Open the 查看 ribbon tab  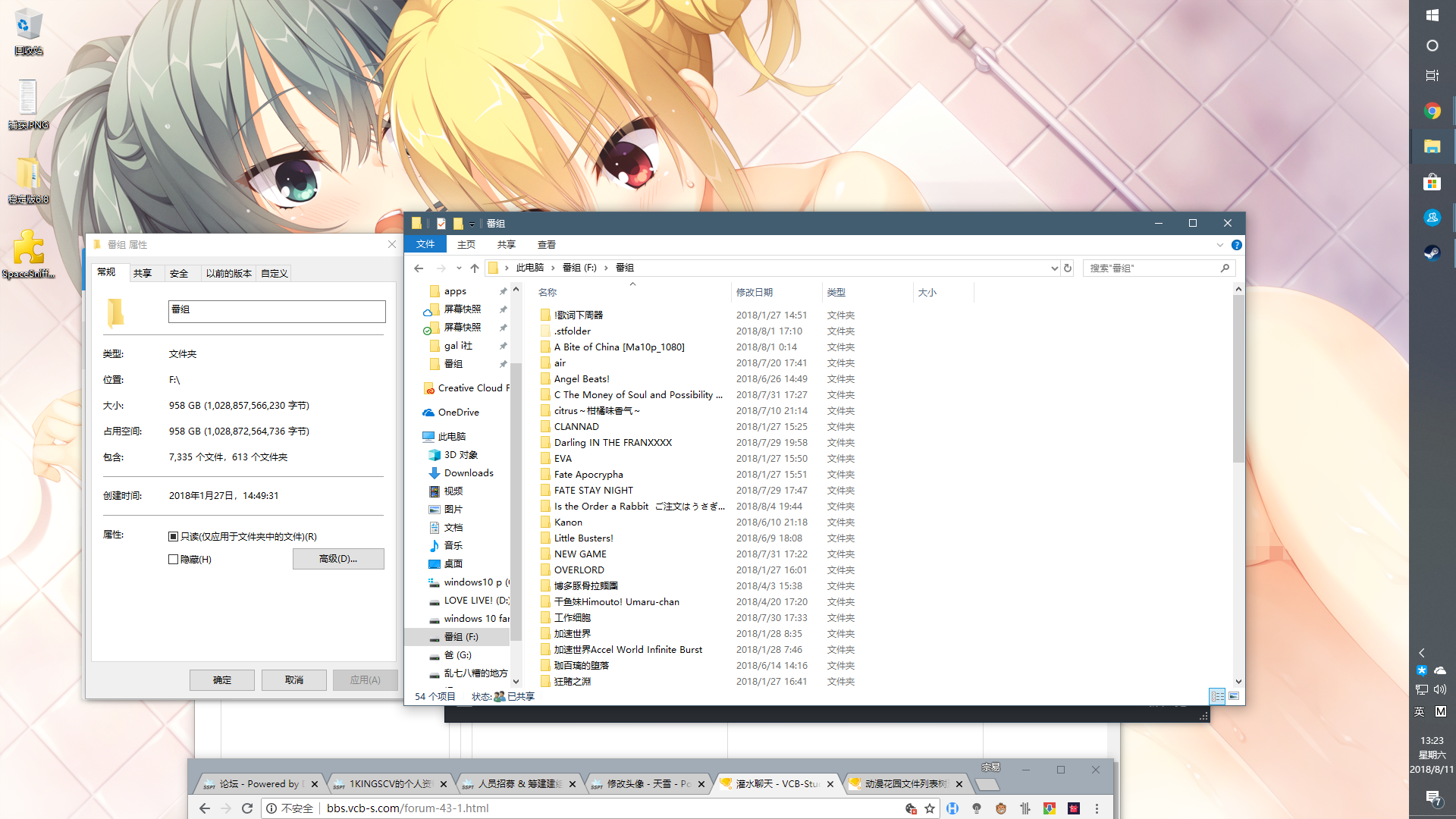(547, 244)
